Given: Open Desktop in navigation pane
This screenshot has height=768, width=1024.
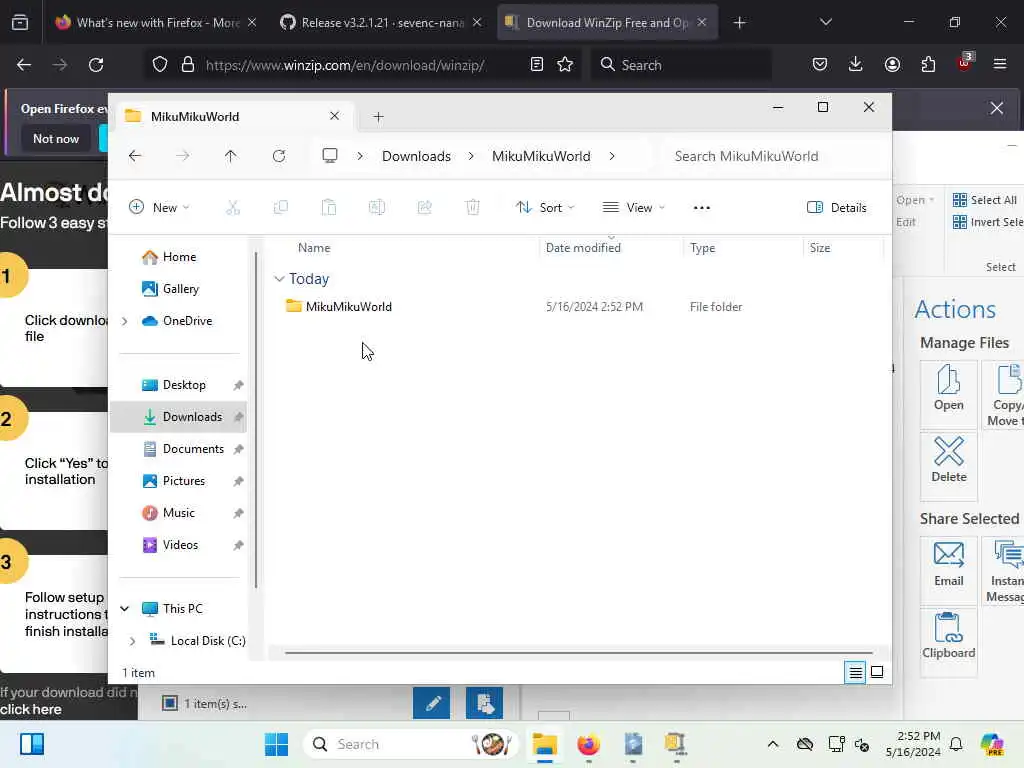Looking at the screenshot, I should [184, 385].
